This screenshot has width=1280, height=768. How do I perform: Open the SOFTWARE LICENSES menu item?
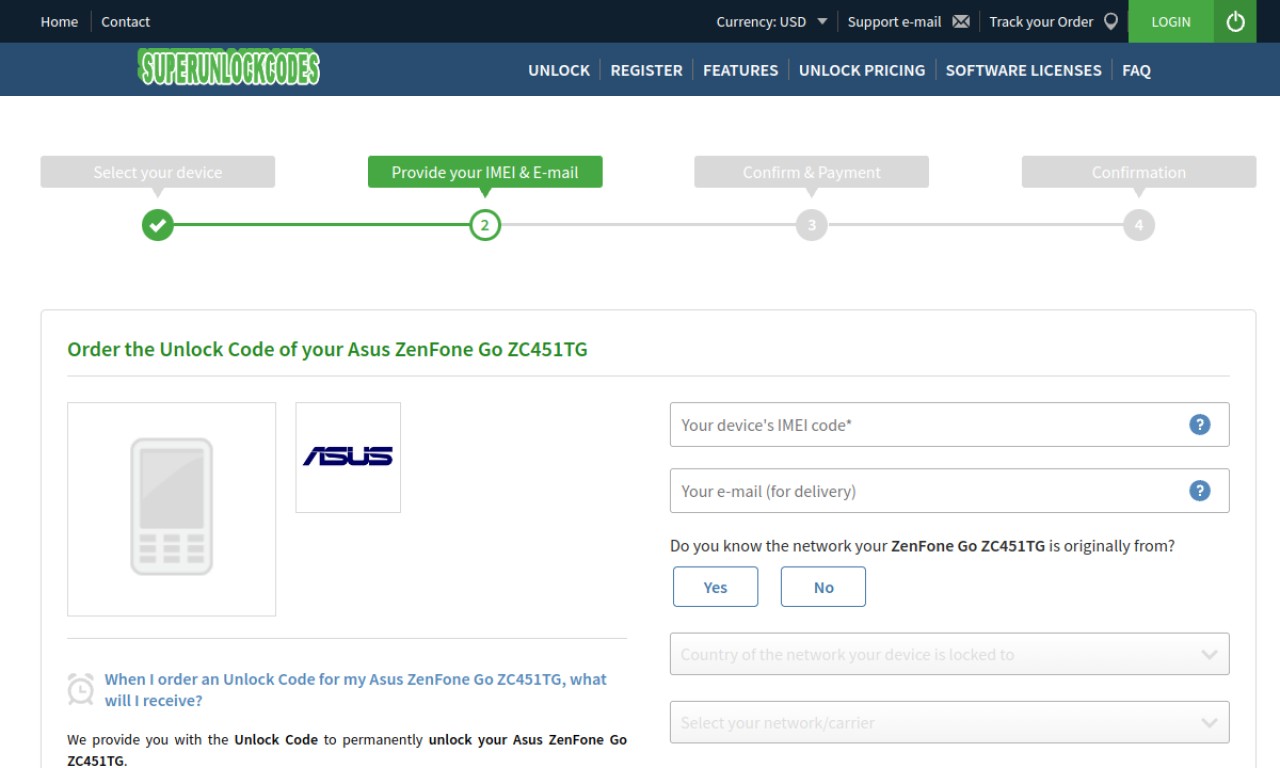1023,70
